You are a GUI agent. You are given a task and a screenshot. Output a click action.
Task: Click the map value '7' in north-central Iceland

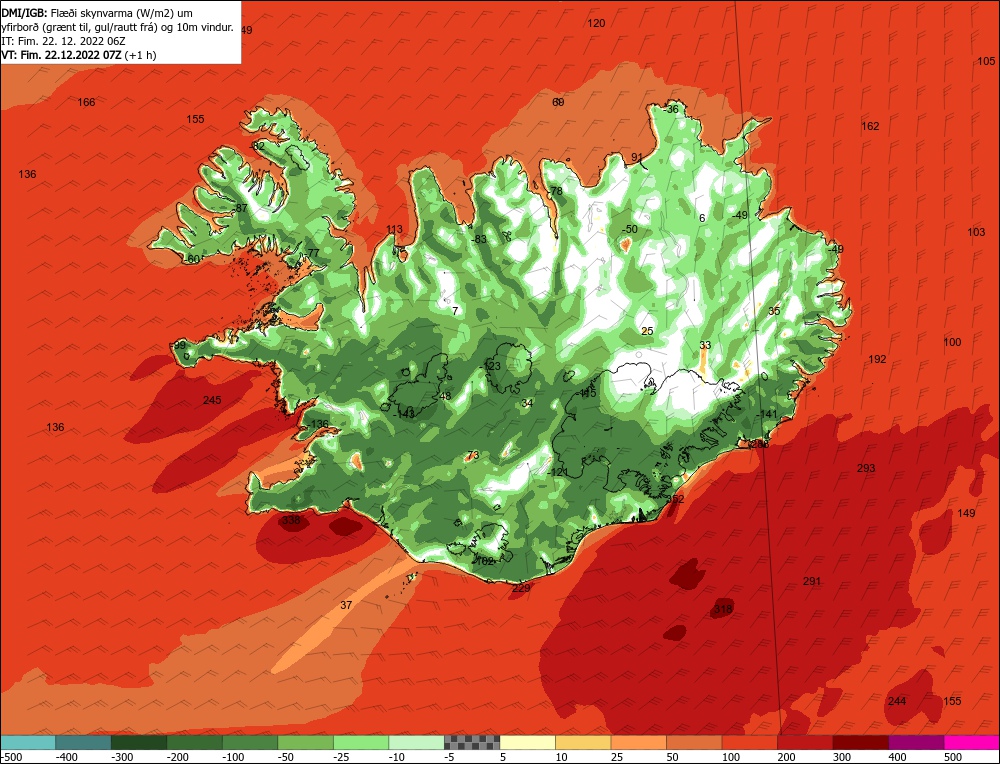tap(455, 311)
